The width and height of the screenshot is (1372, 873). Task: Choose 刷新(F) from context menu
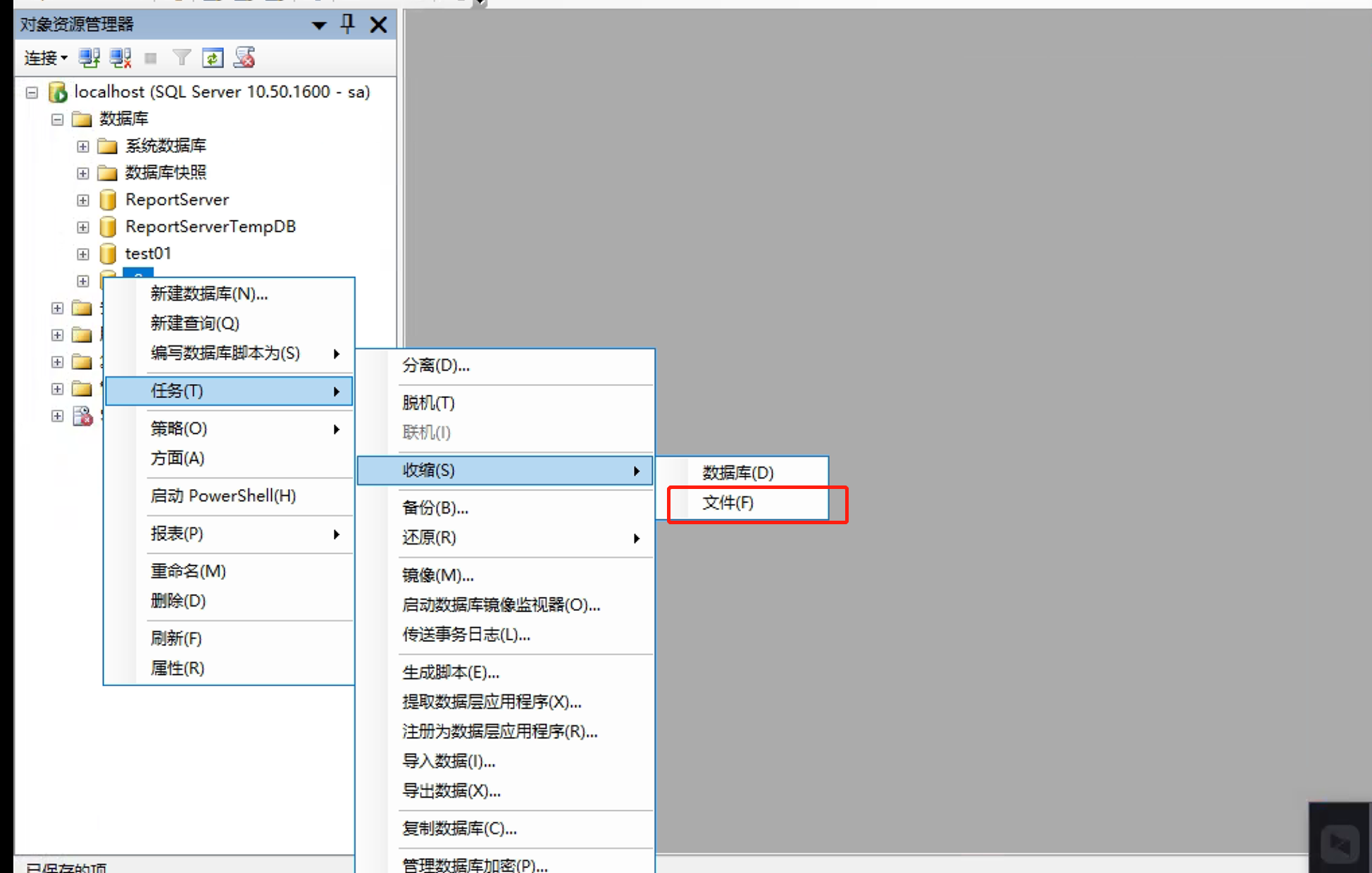tap(229, 638)
